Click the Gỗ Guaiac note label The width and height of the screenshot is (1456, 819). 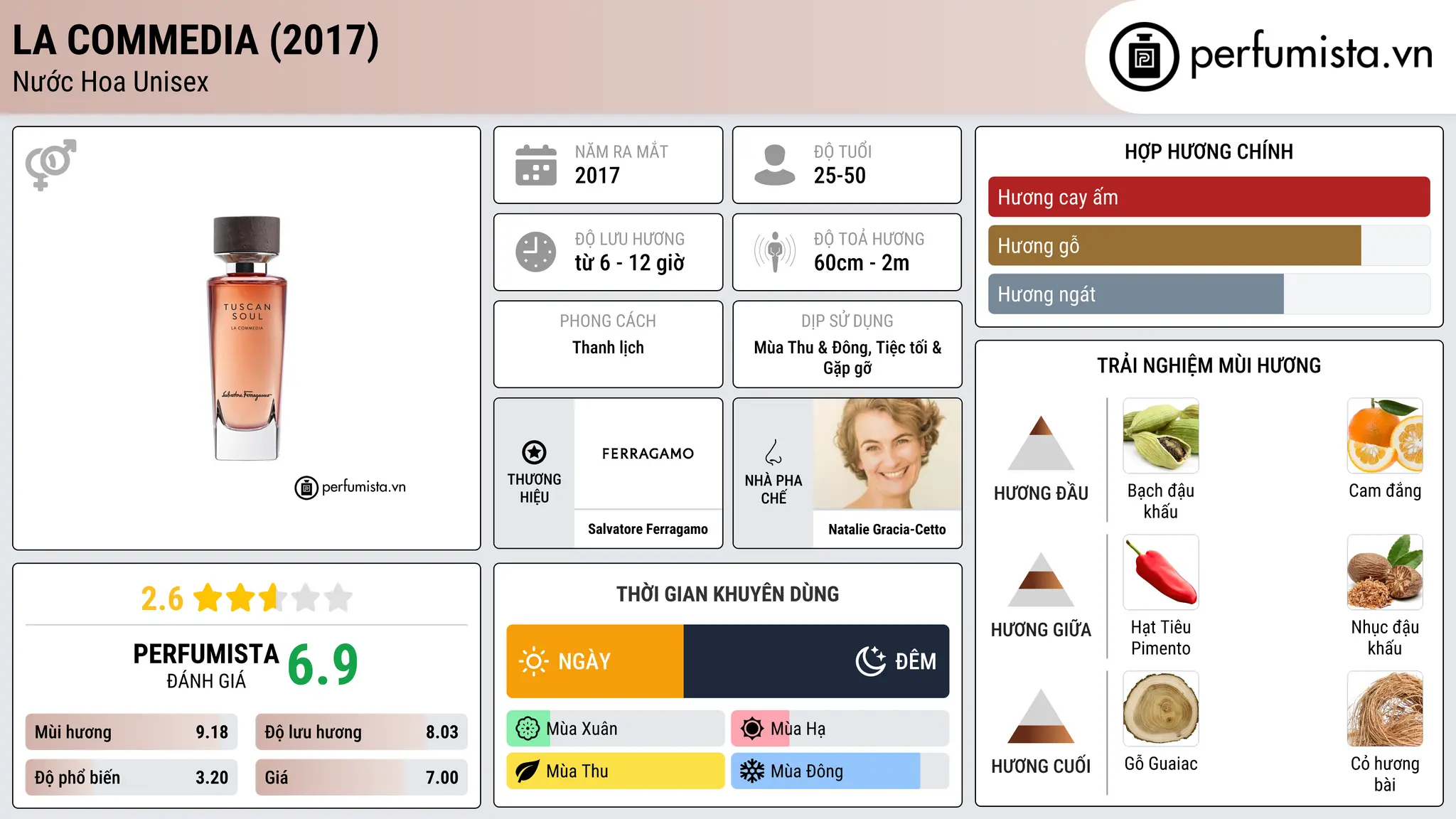1161,764
